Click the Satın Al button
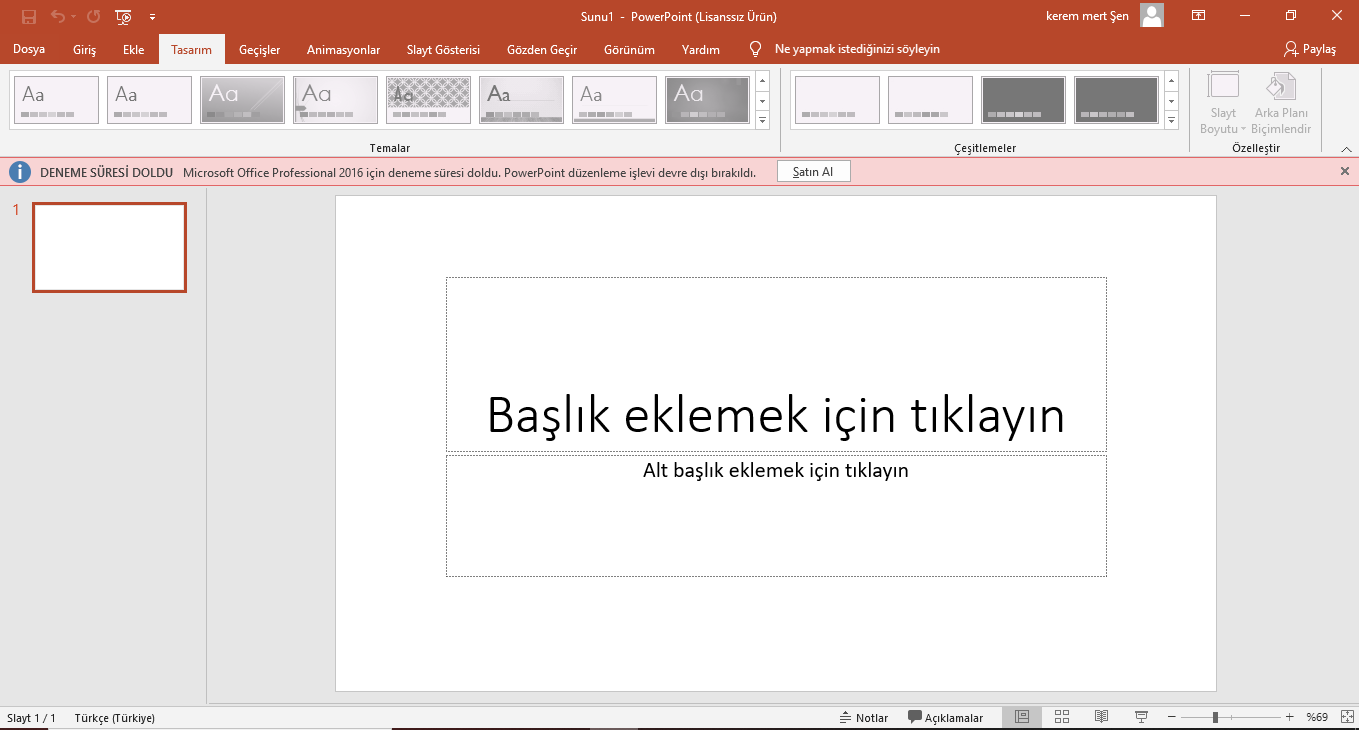1359x730 pixels. pyautogui.click(x=813, y=172)
